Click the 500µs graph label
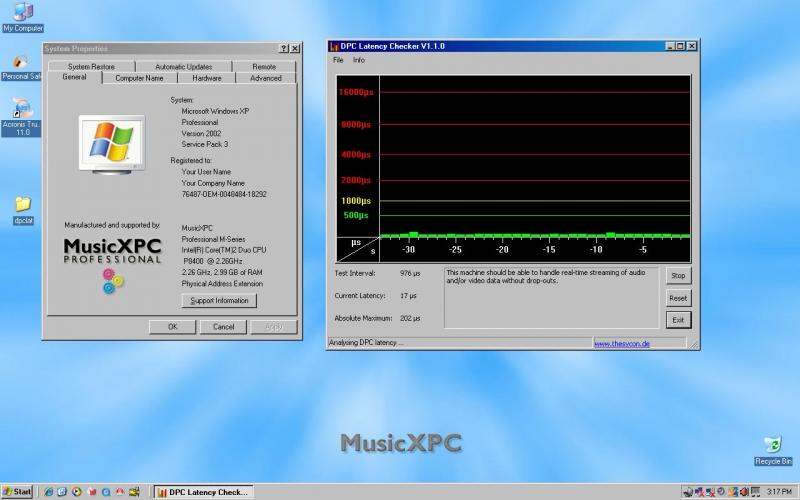 (356, 215)
